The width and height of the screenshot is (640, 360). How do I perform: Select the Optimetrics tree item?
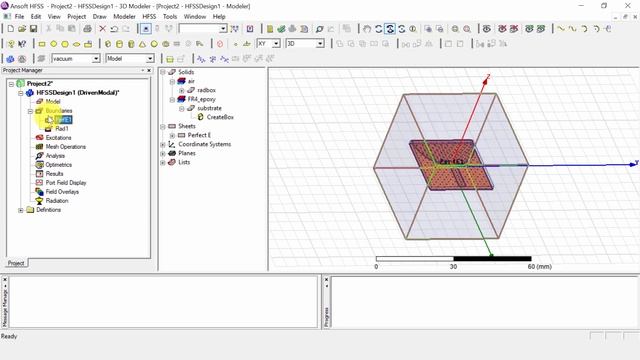click(59, 165)
